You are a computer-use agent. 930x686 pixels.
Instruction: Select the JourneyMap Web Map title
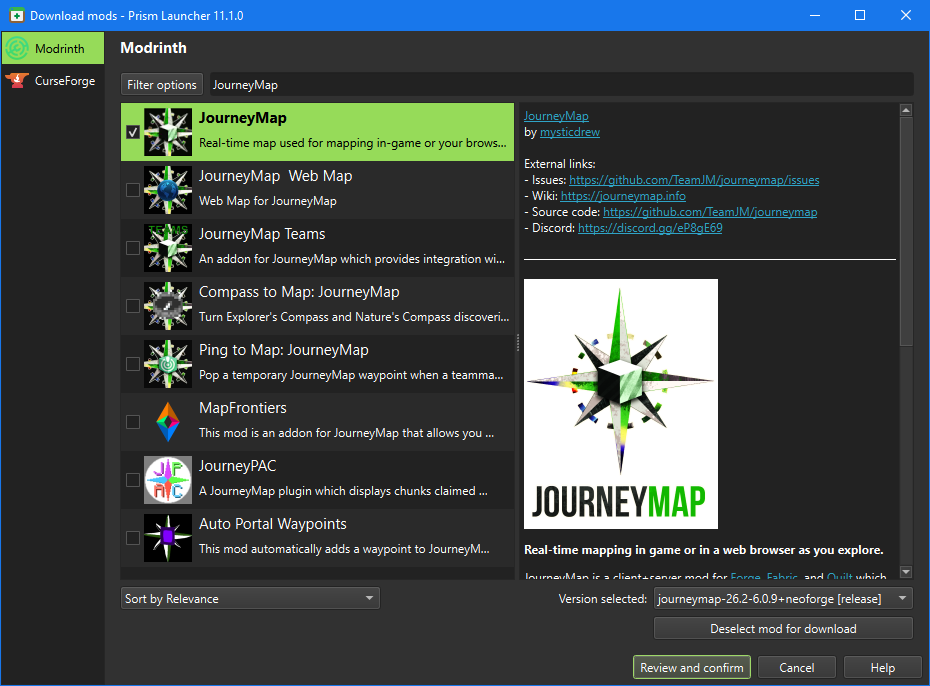[x=276, y=176]
